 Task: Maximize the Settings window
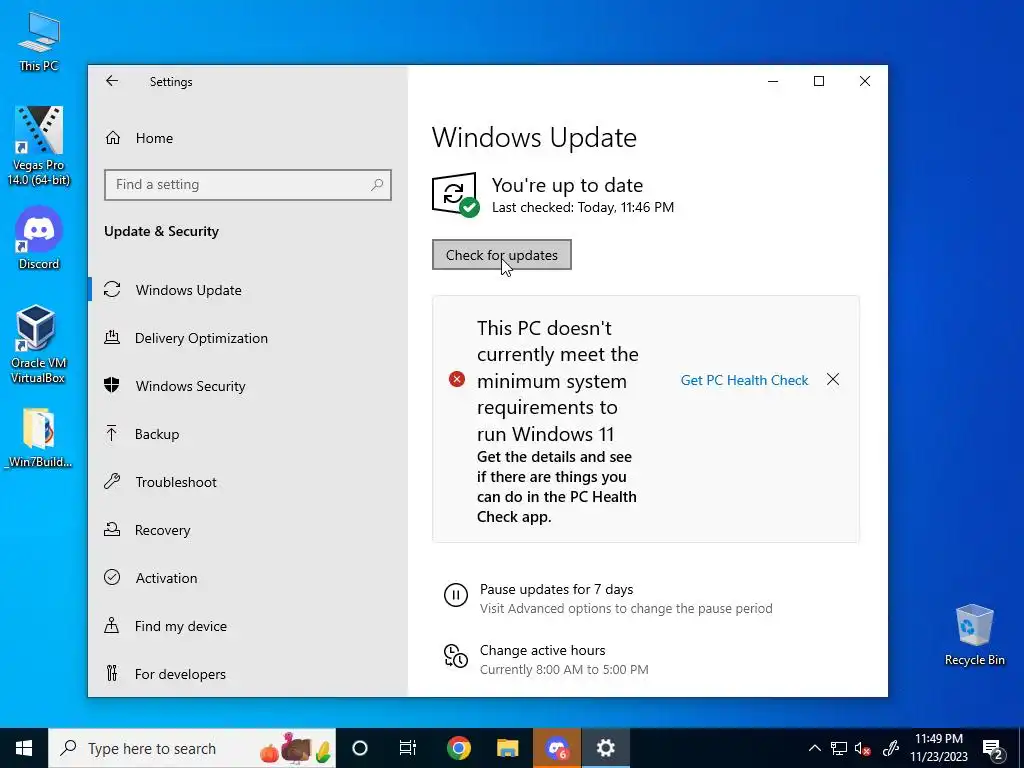point(819,81)
